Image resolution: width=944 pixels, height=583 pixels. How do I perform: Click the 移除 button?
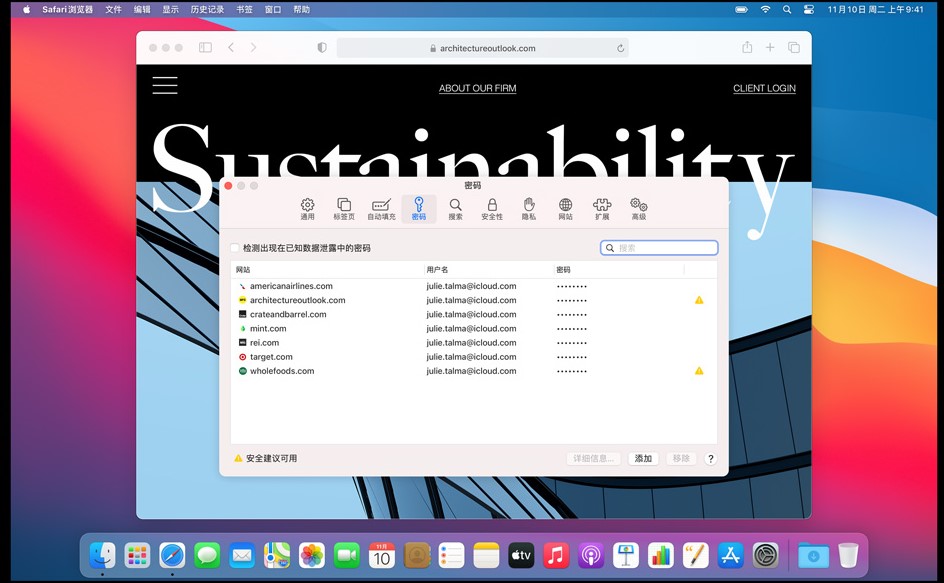tap(681, 459)
